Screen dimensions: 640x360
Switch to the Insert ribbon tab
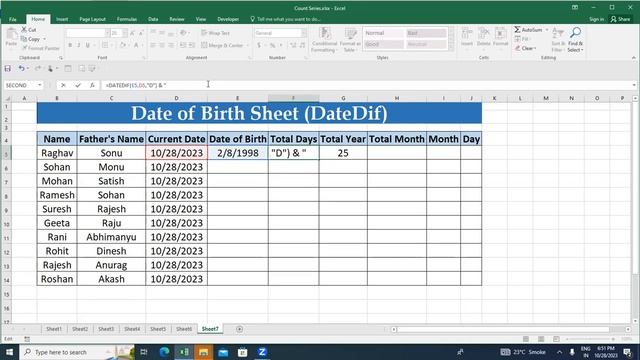coord(62,19)
